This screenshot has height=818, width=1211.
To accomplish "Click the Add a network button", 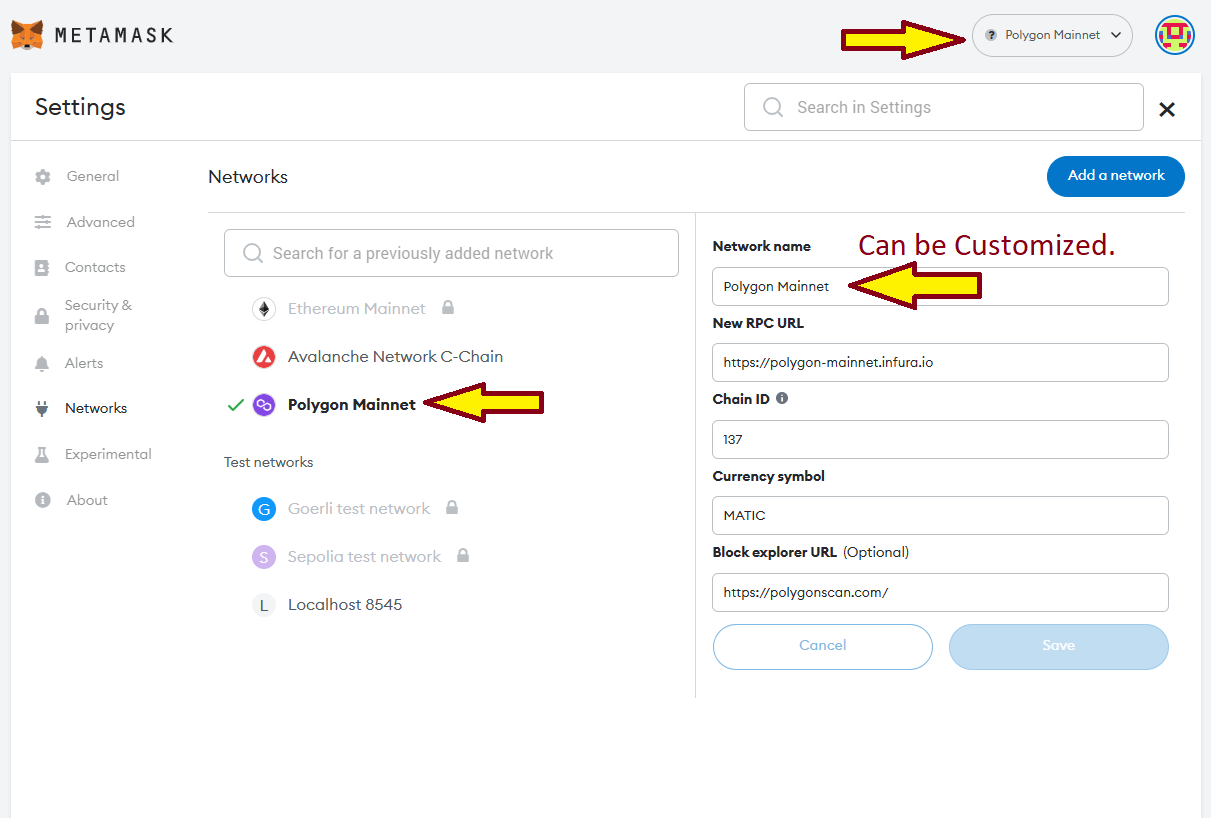I will click(1116, 176).
